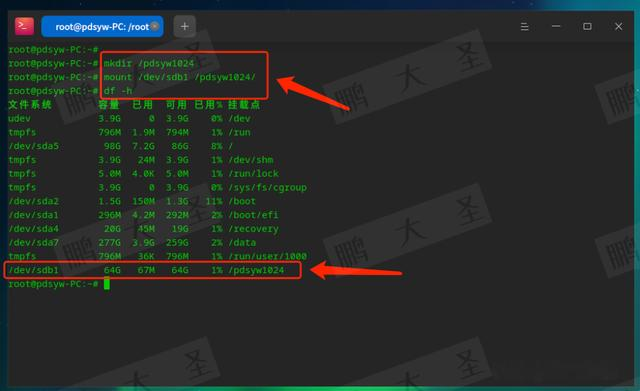Add a new terminal tab

pos(184,27)
